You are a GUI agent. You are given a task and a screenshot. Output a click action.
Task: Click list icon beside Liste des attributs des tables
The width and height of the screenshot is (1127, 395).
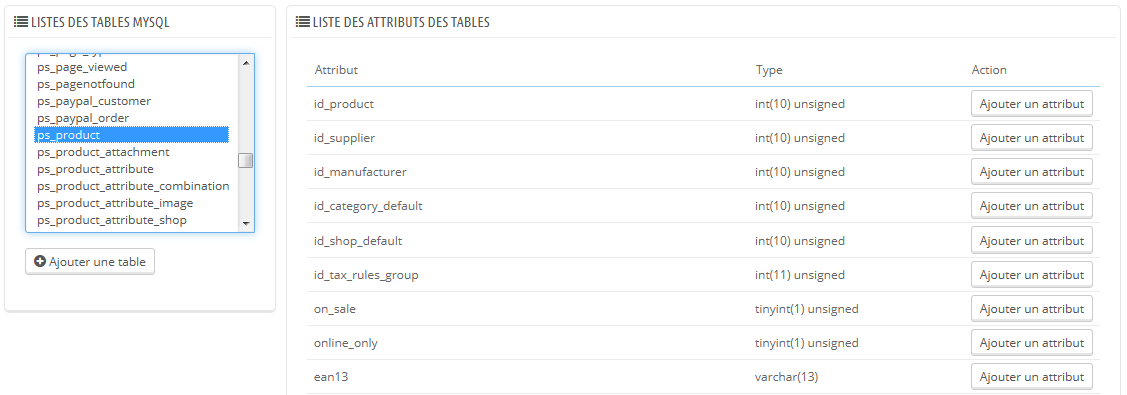(303, 22)
